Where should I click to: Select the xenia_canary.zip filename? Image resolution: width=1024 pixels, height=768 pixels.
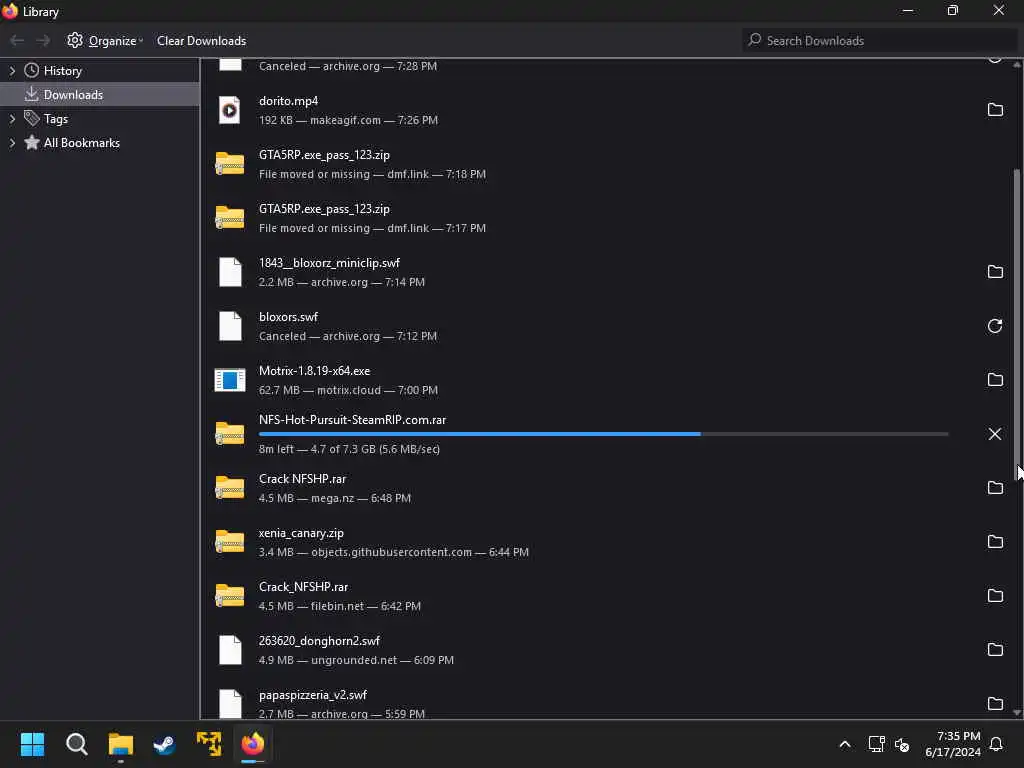coord(301,533)
